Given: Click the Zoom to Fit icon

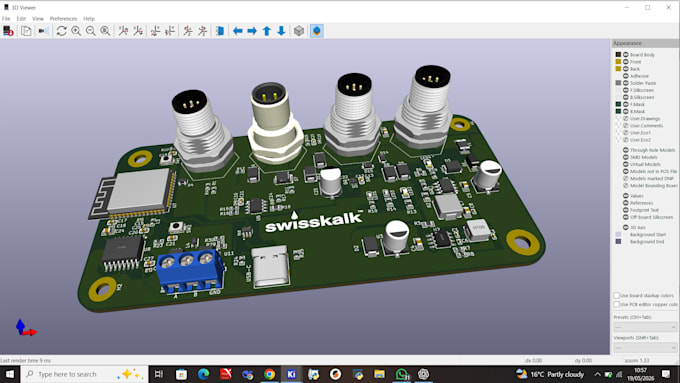Looking at the screenshot, I should (105, 31).
